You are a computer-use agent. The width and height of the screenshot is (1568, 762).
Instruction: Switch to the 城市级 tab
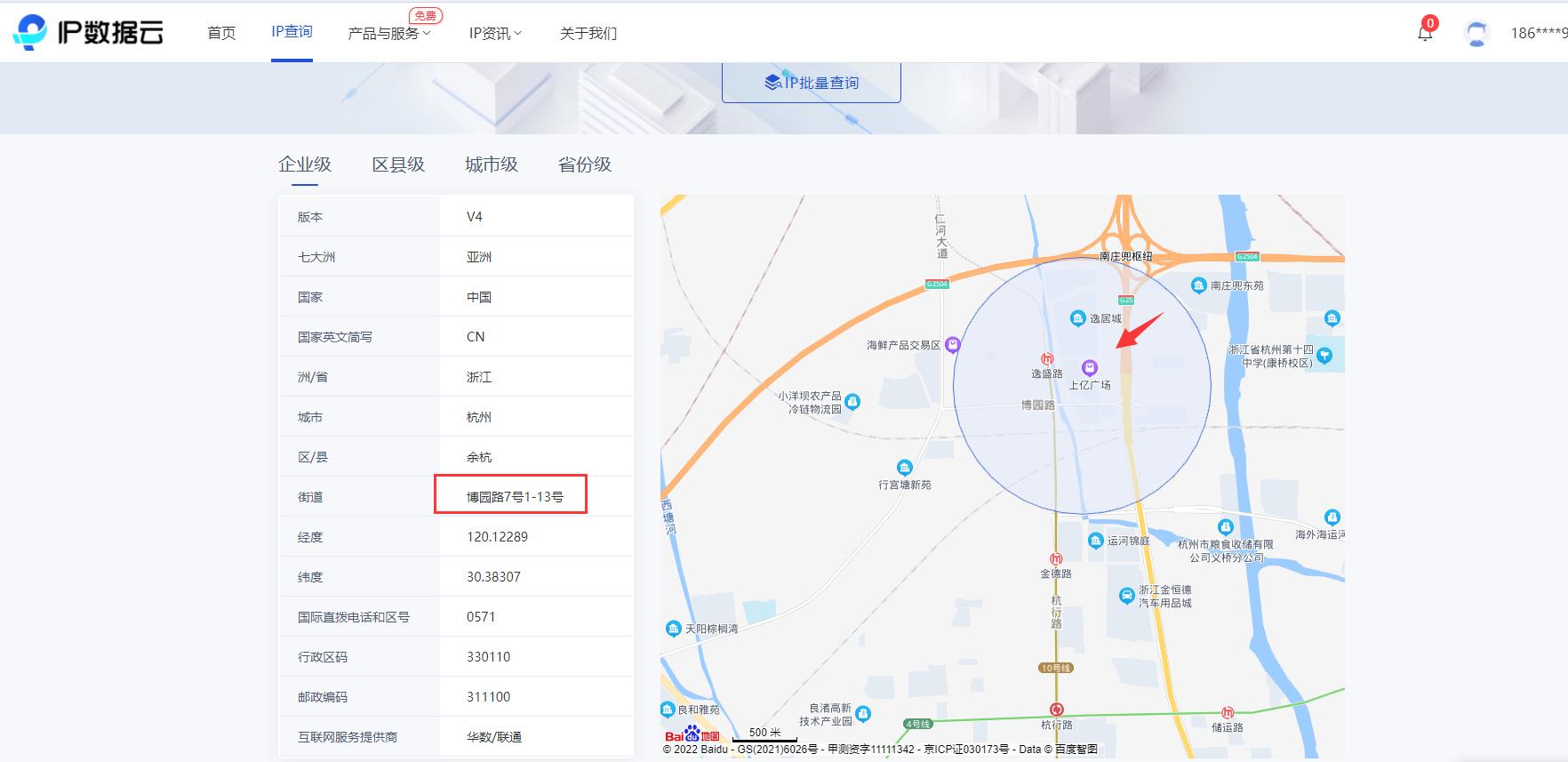(491, 164)
